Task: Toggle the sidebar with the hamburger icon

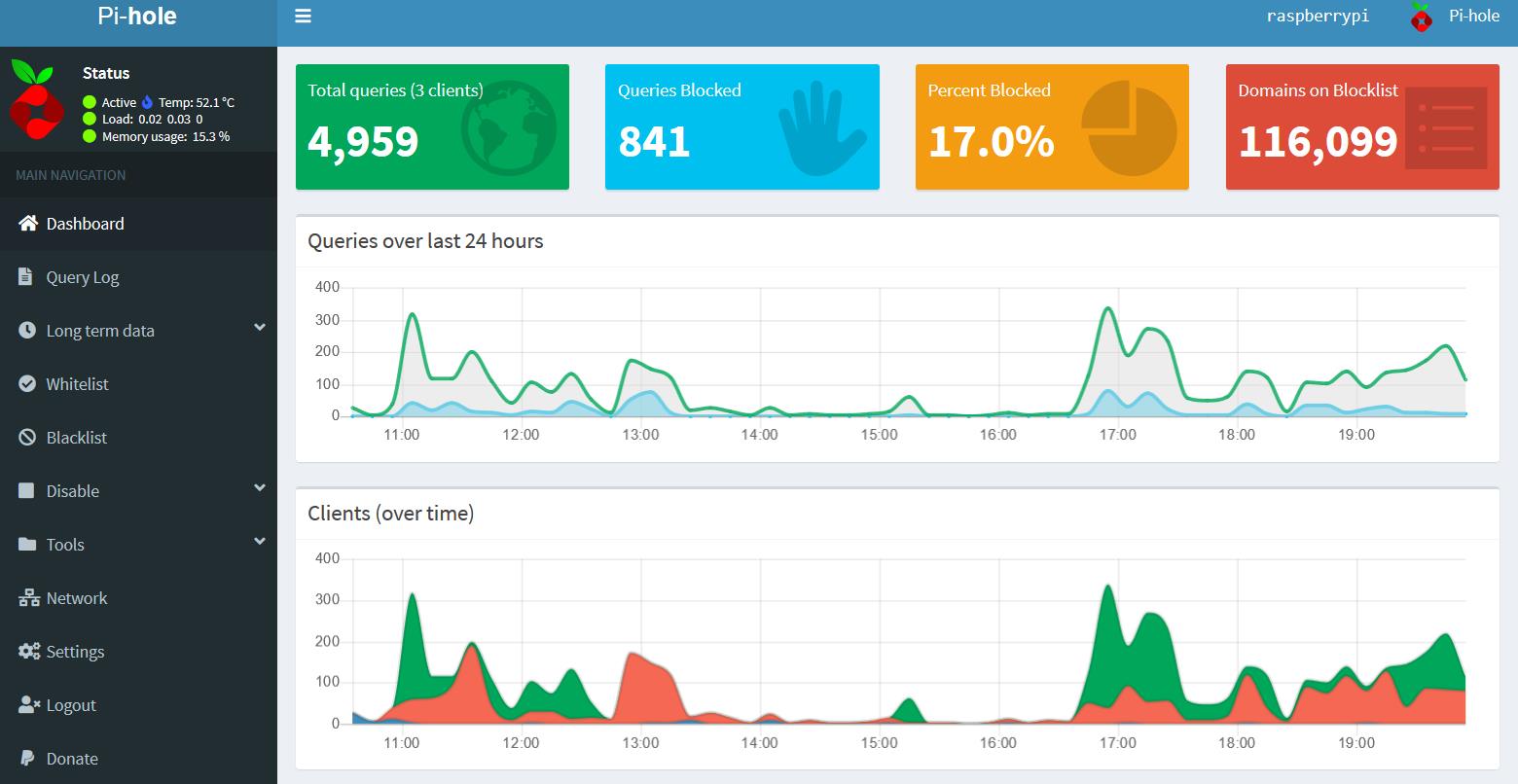Action: click(303, 17)
